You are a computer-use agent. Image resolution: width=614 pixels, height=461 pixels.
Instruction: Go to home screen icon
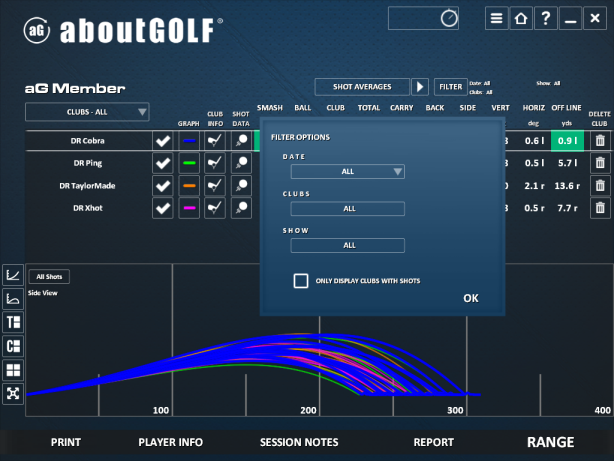pos(521,18)
